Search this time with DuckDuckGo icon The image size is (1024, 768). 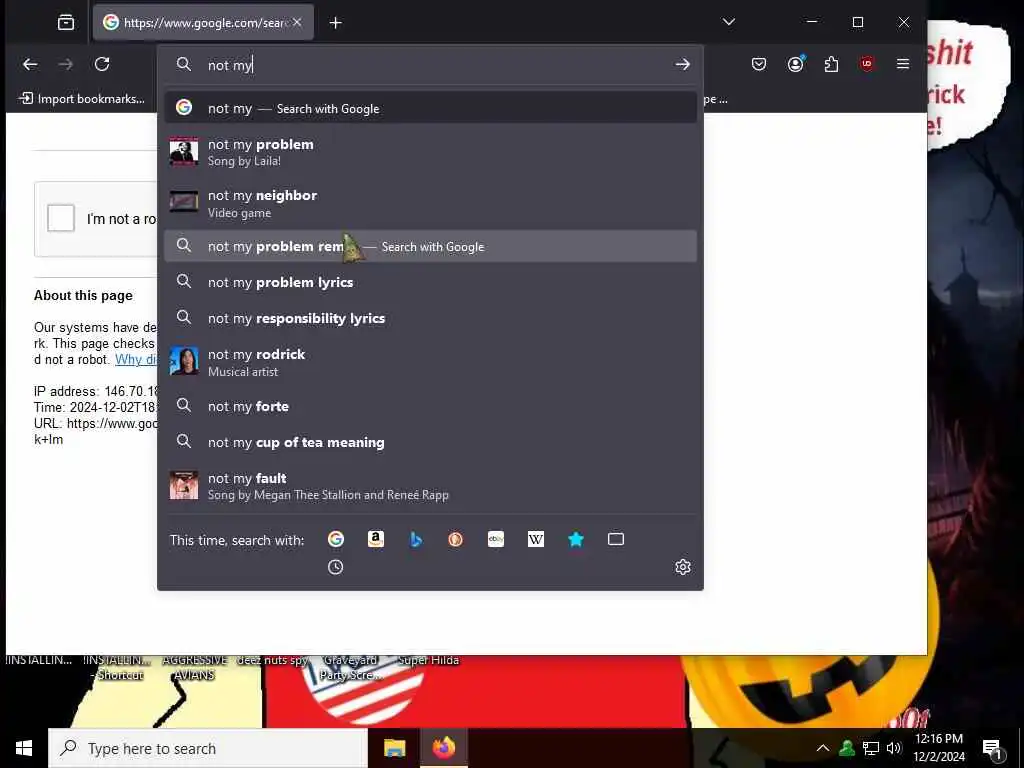[455, 539]
